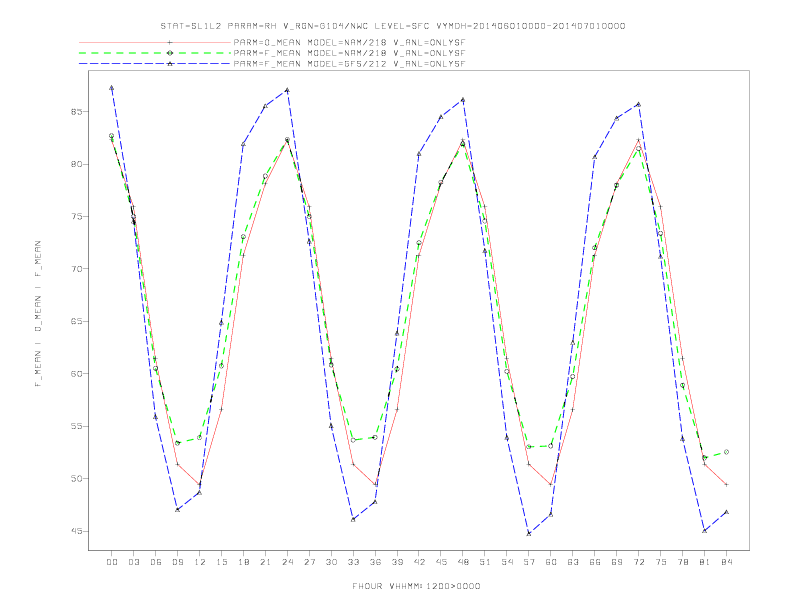
Task: Click x-axis tick label 09
Action: pyautogui.click(x=178, y=562)
